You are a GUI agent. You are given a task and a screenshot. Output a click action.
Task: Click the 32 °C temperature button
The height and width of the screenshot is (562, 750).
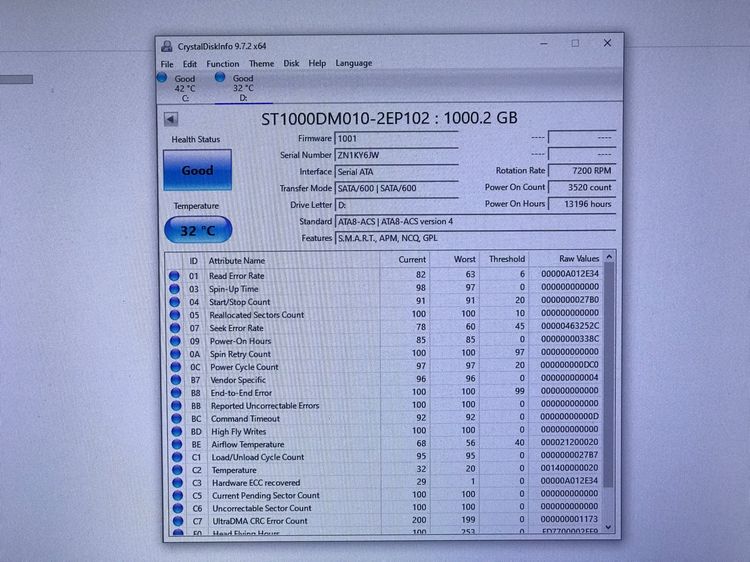point(198,230)
